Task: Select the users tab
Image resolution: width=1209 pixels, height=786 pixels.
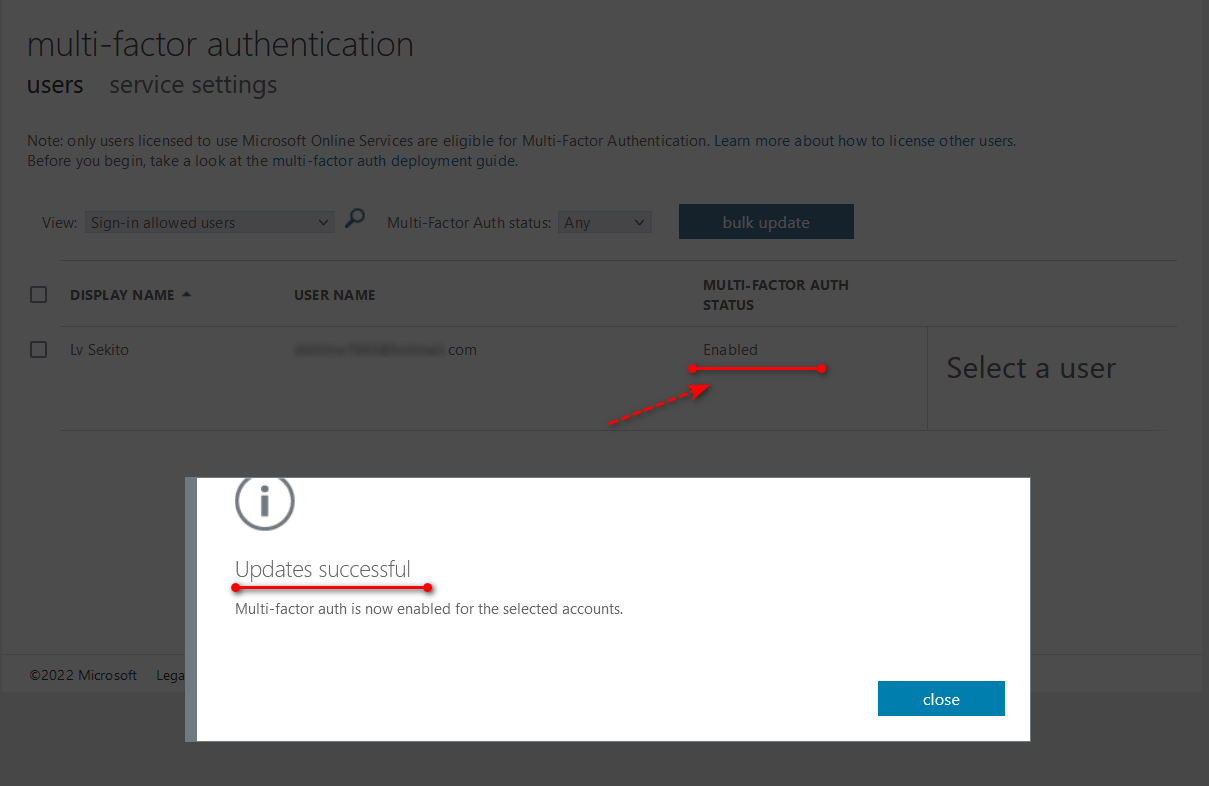Action: tap(55, 85)
